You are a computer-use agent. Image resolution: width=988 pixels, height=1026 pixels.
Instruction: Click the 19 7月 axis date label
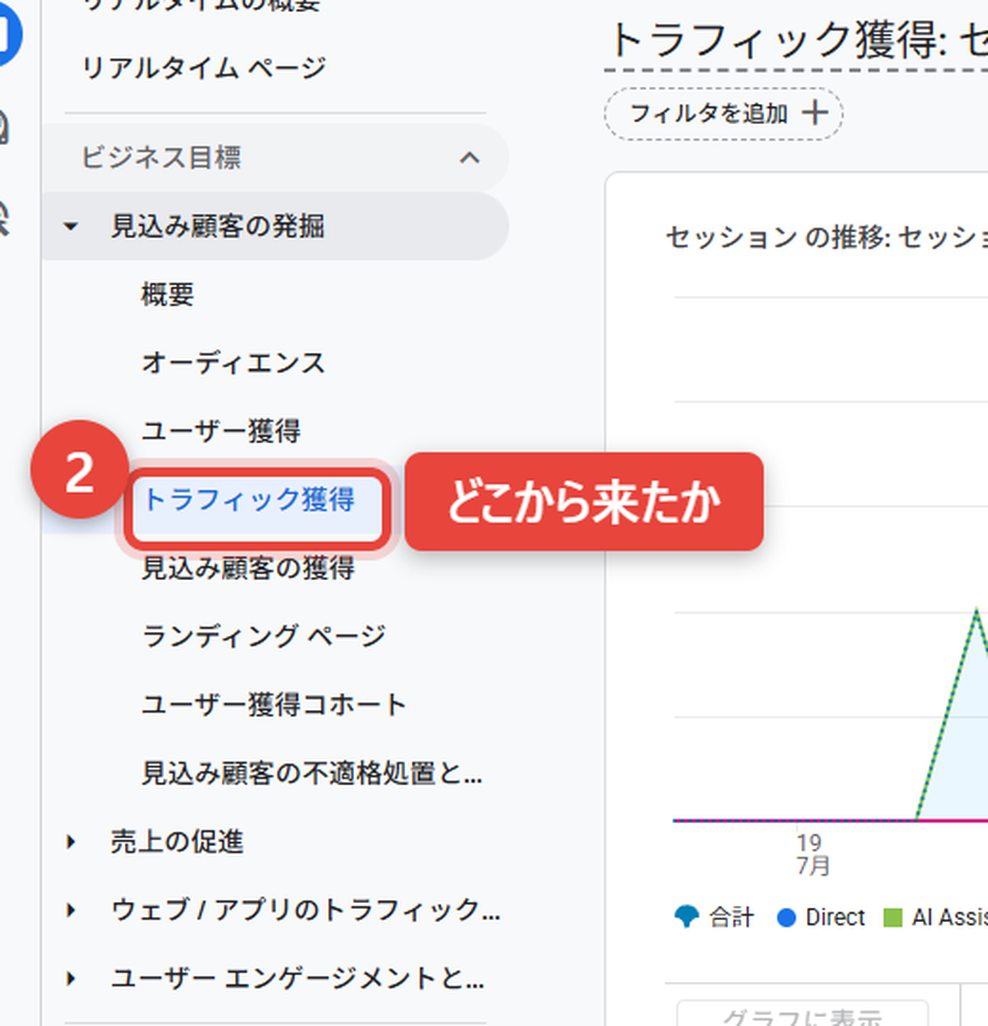point(812,854)
